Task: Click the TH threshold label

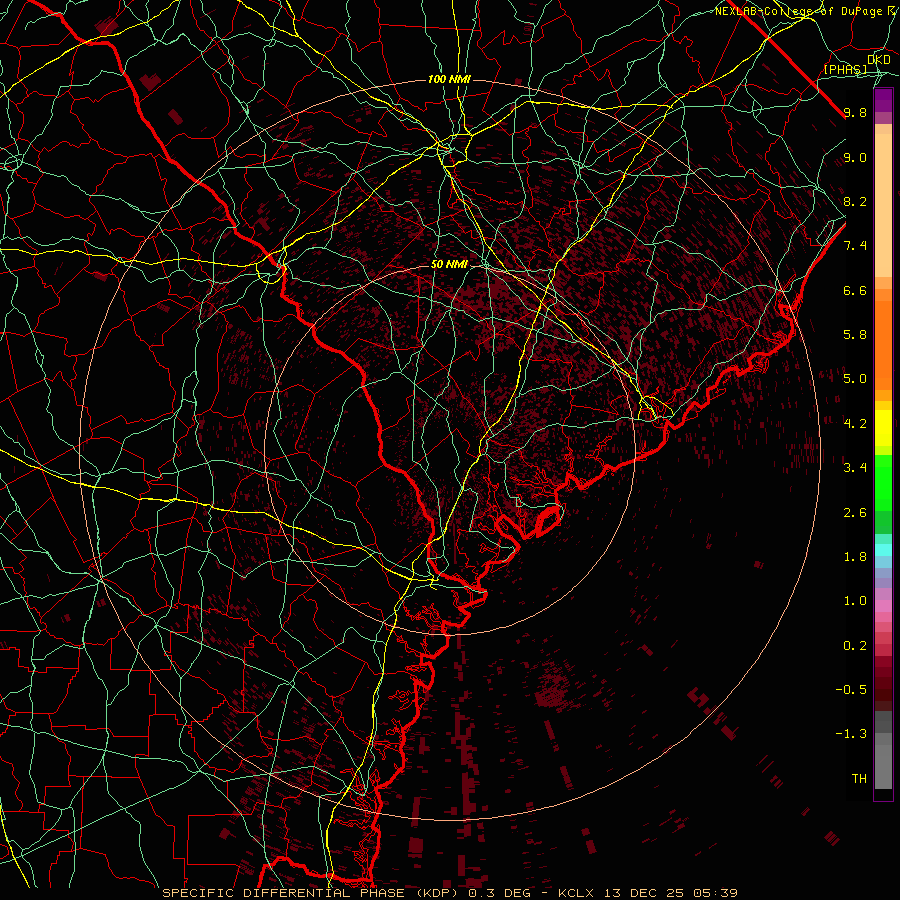Action: [859, 779]
